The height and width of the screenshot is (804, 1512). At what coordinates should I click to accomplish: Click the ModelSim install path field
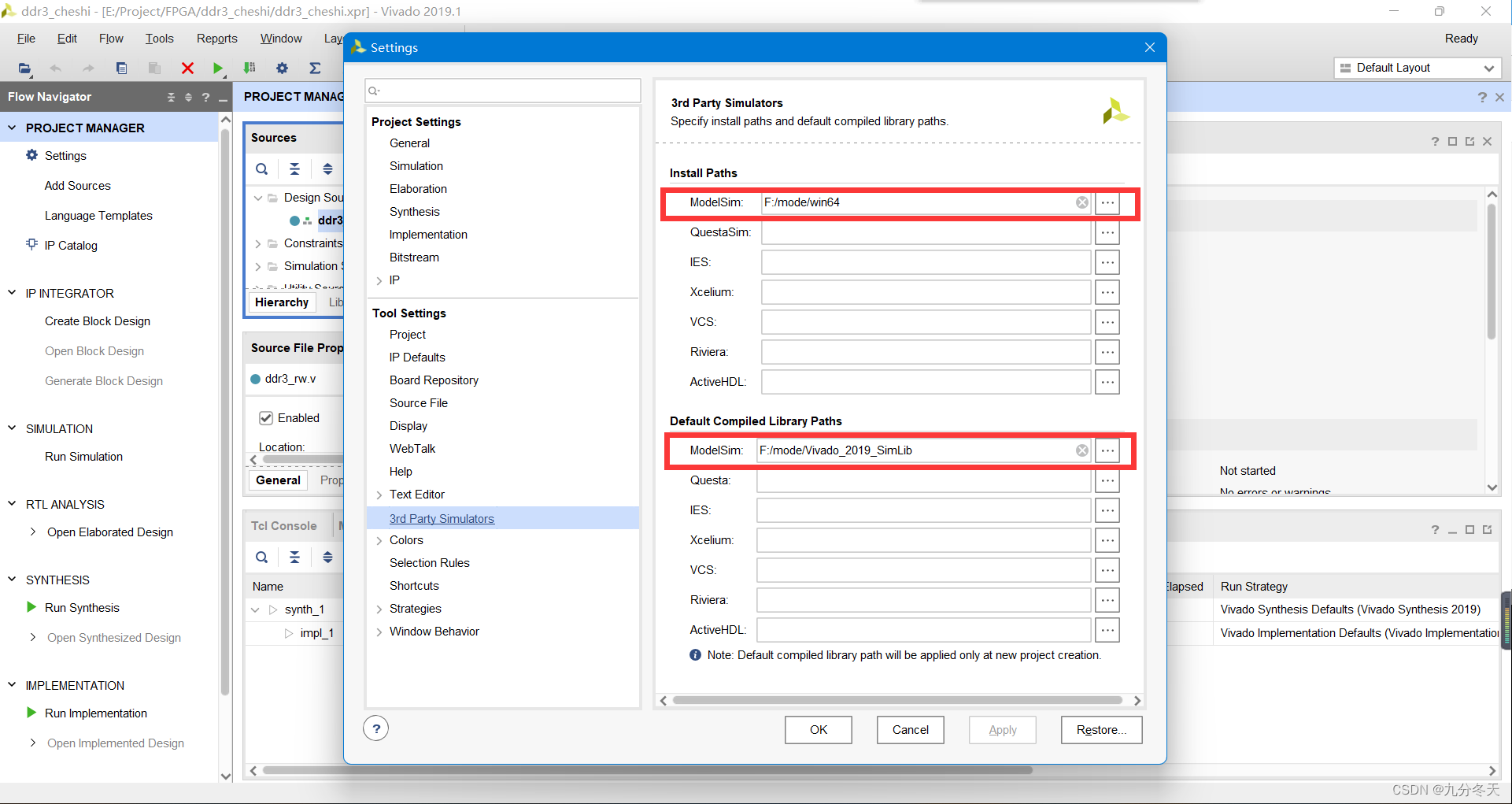pos(926,202)
